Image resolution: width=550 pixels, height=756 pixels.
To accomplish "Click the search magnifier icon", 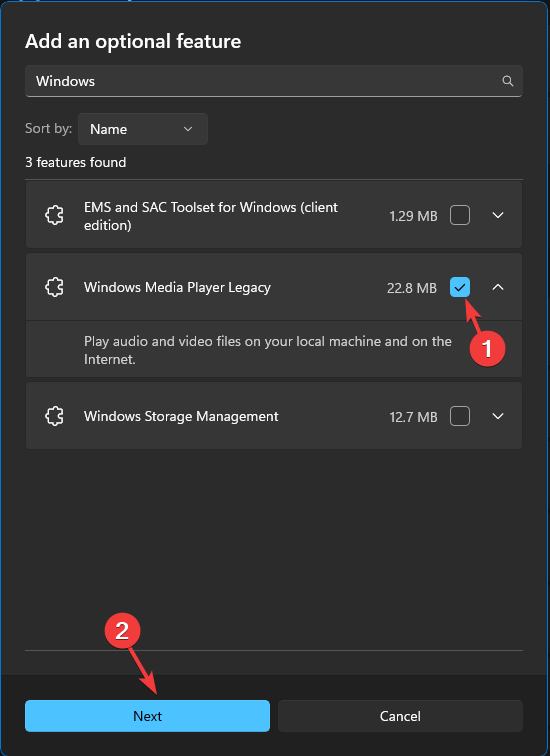I will [x=508, y=81].
